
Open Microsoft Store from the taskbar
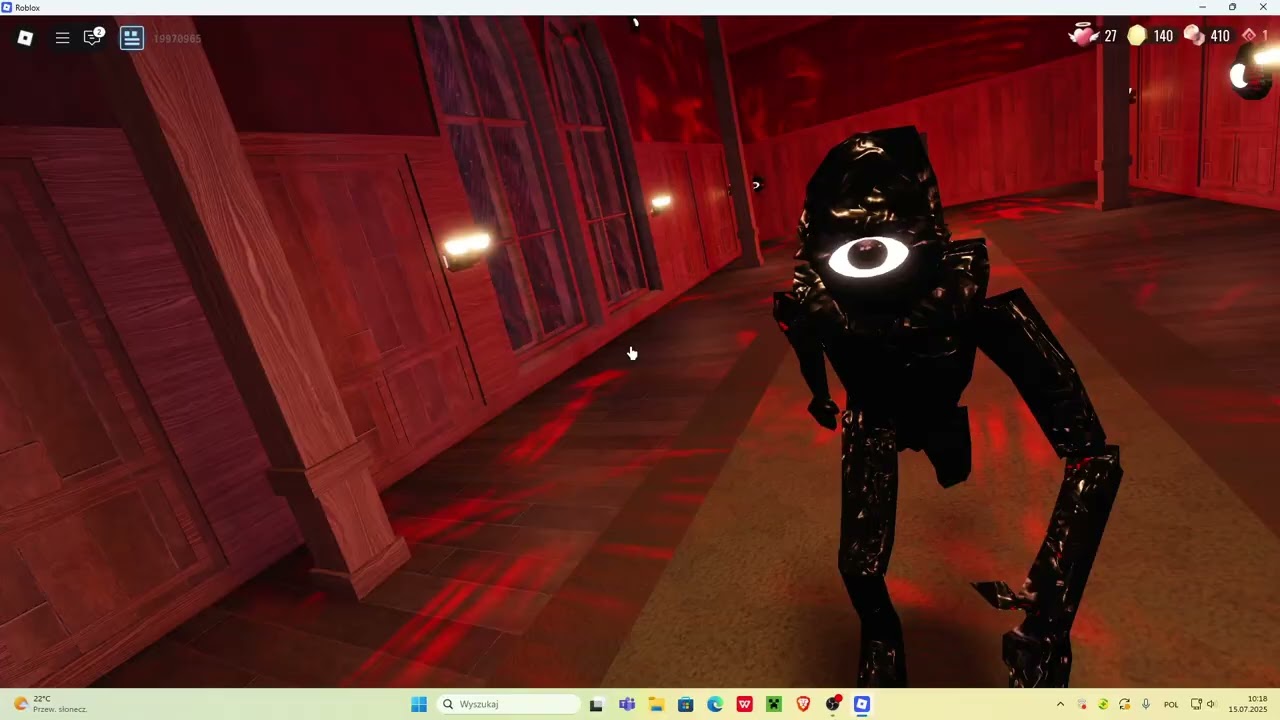(685, 704)
